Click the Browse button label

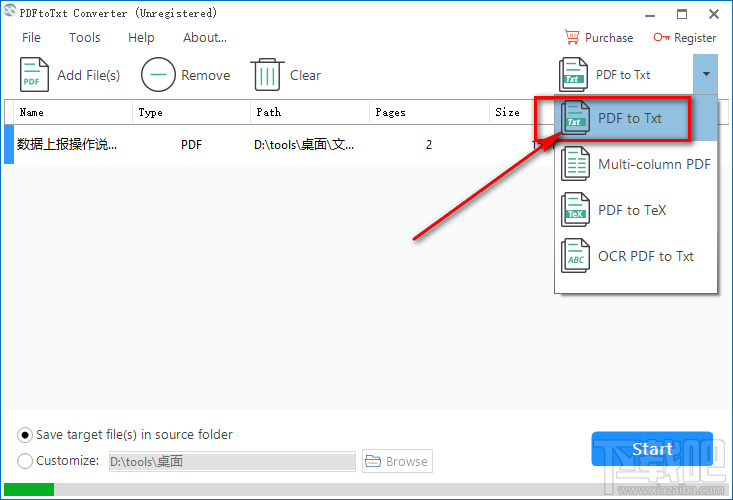(407, 462)
